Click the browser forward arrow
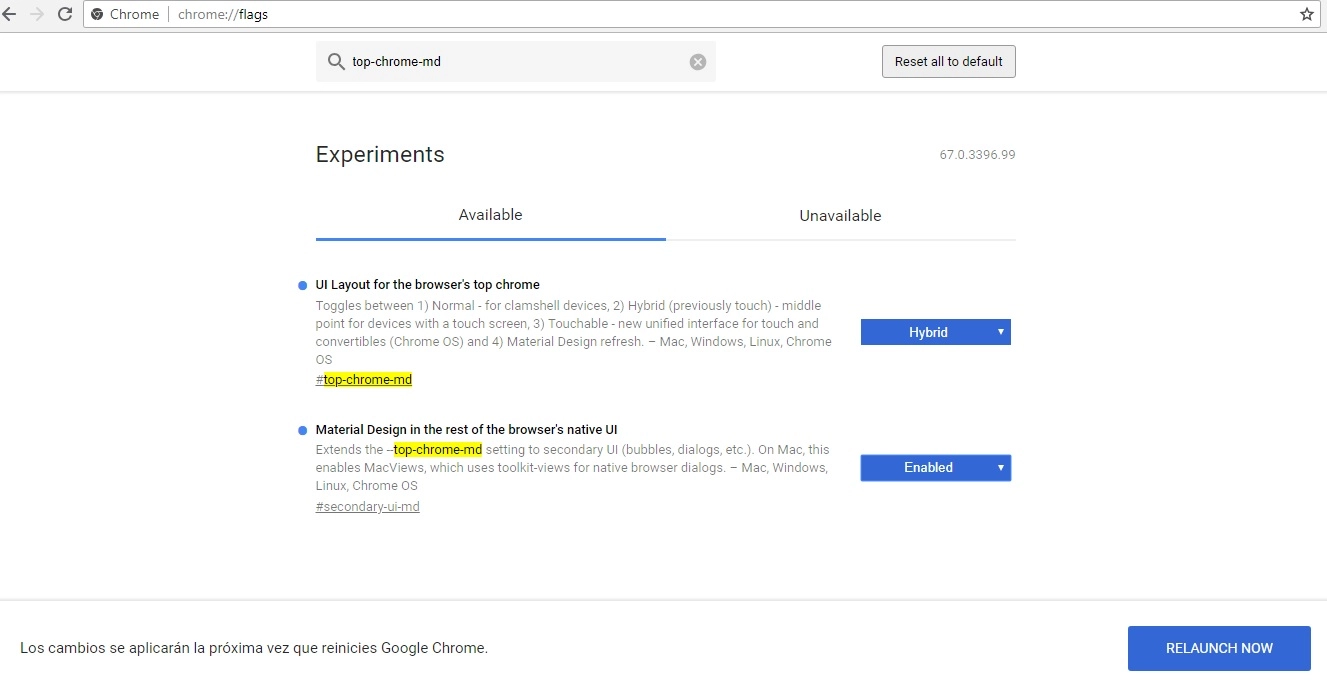 pos(37,14)
